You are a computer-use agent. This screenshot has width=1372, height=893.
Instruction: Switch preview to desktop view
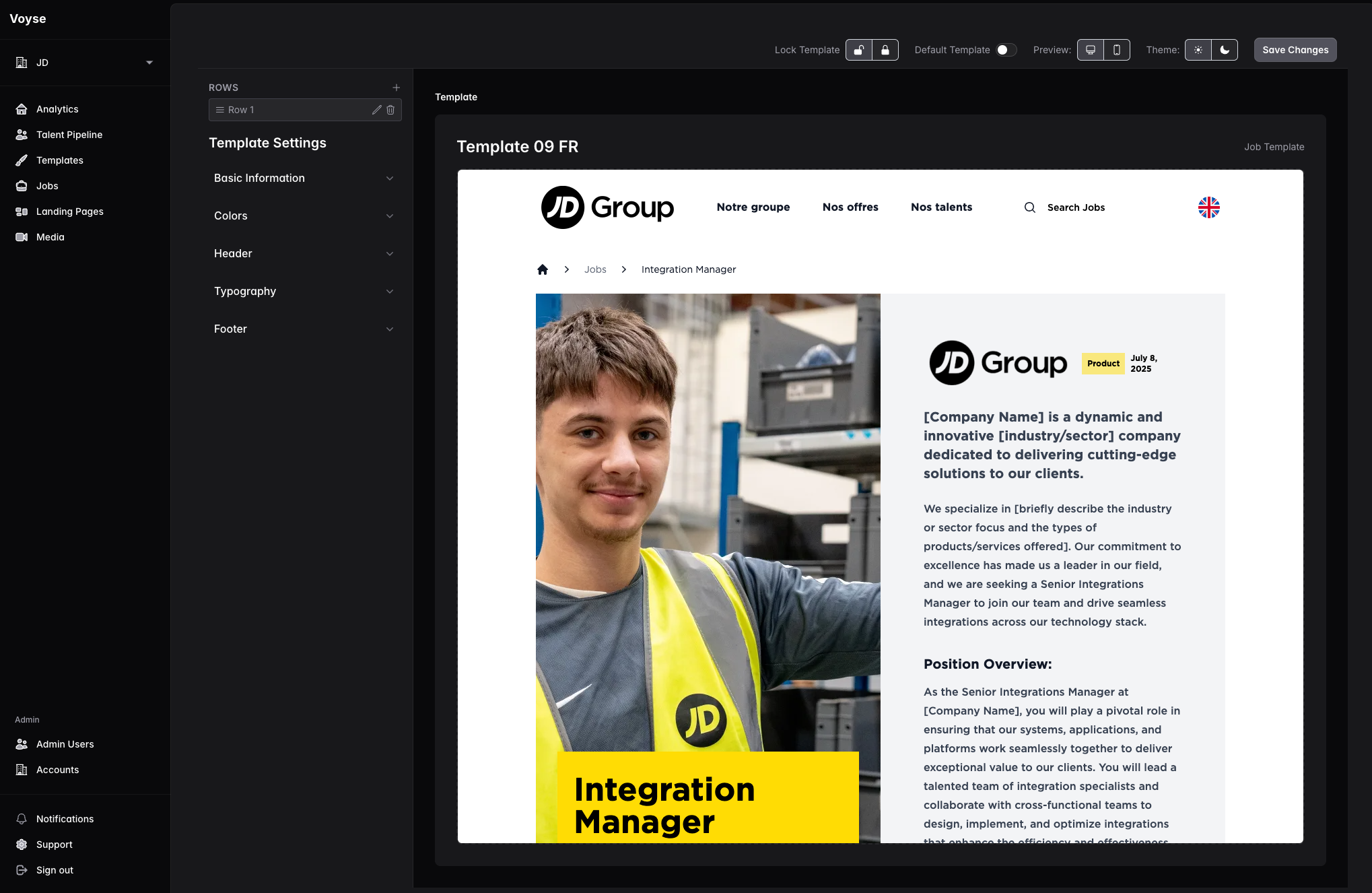click(x=1091, y=50)
